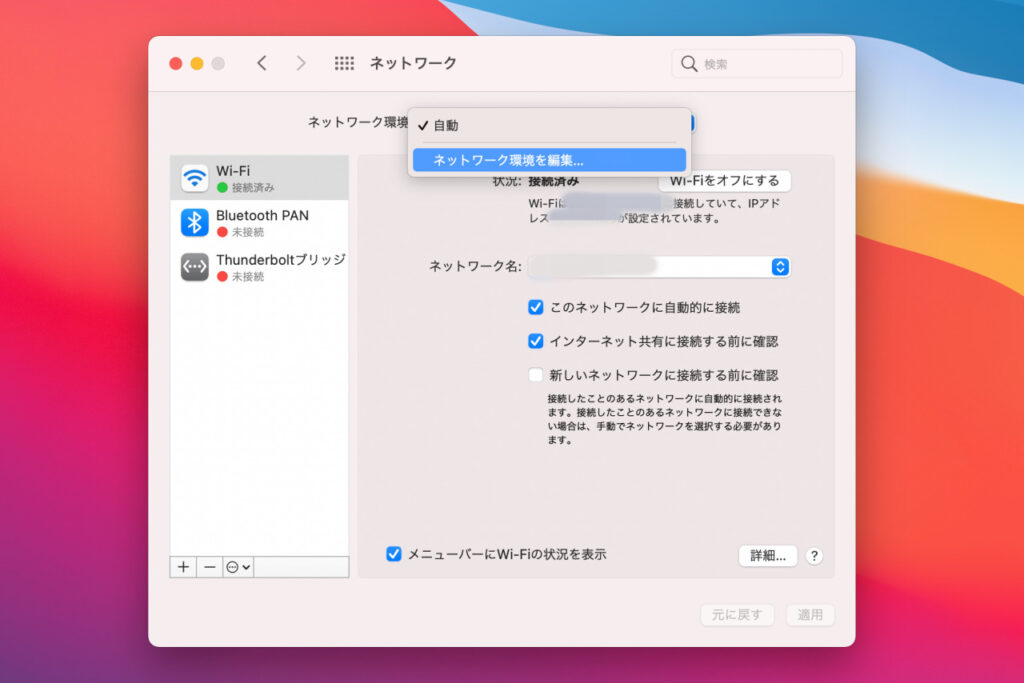Open the show-all grid icon in toolbar
The height and width of the screenshot is (683, 1024).
pos(344,63)
